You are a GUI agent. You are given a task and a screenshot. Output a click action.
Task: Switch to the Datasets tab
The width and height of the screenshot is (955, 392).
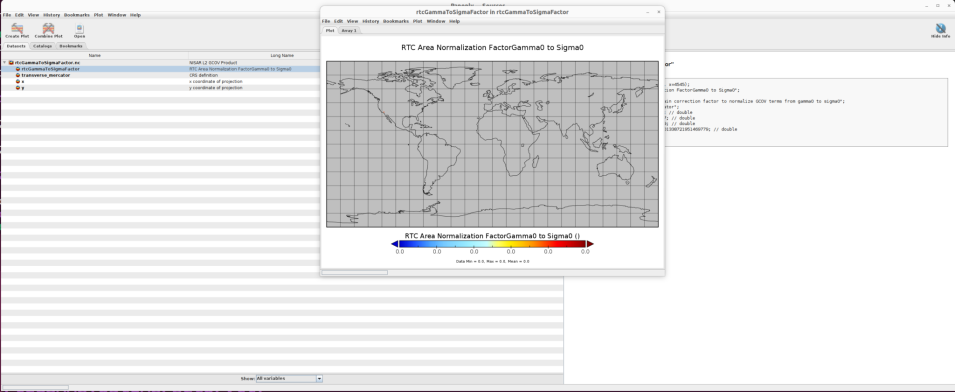16,46
